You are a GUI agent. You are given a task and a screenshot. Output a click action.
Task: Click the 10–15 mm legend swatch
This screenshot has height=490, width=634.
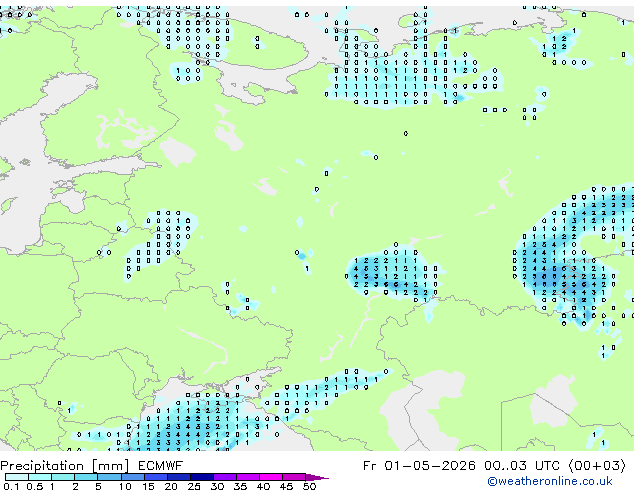pyautogui.click(x=132, y=477)
